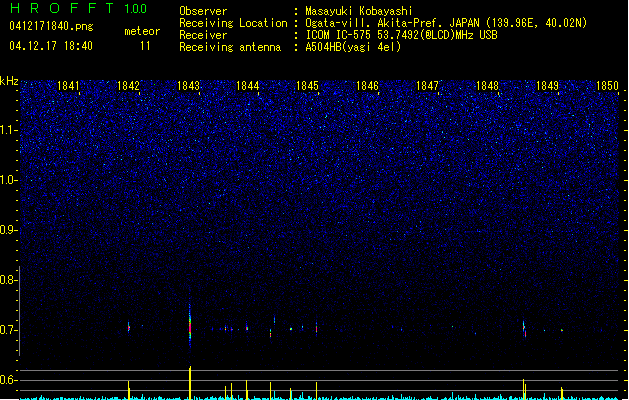The height and width of the screenshot is (400, 629).
Task: Click the ICOM IC-575 receiver text
Action: click(401, 35)
